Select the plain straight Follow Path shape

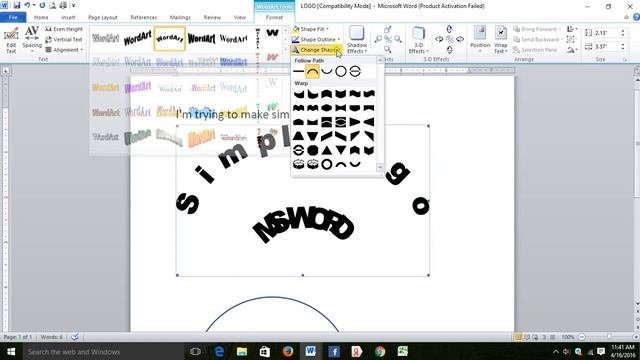(299, 71)
